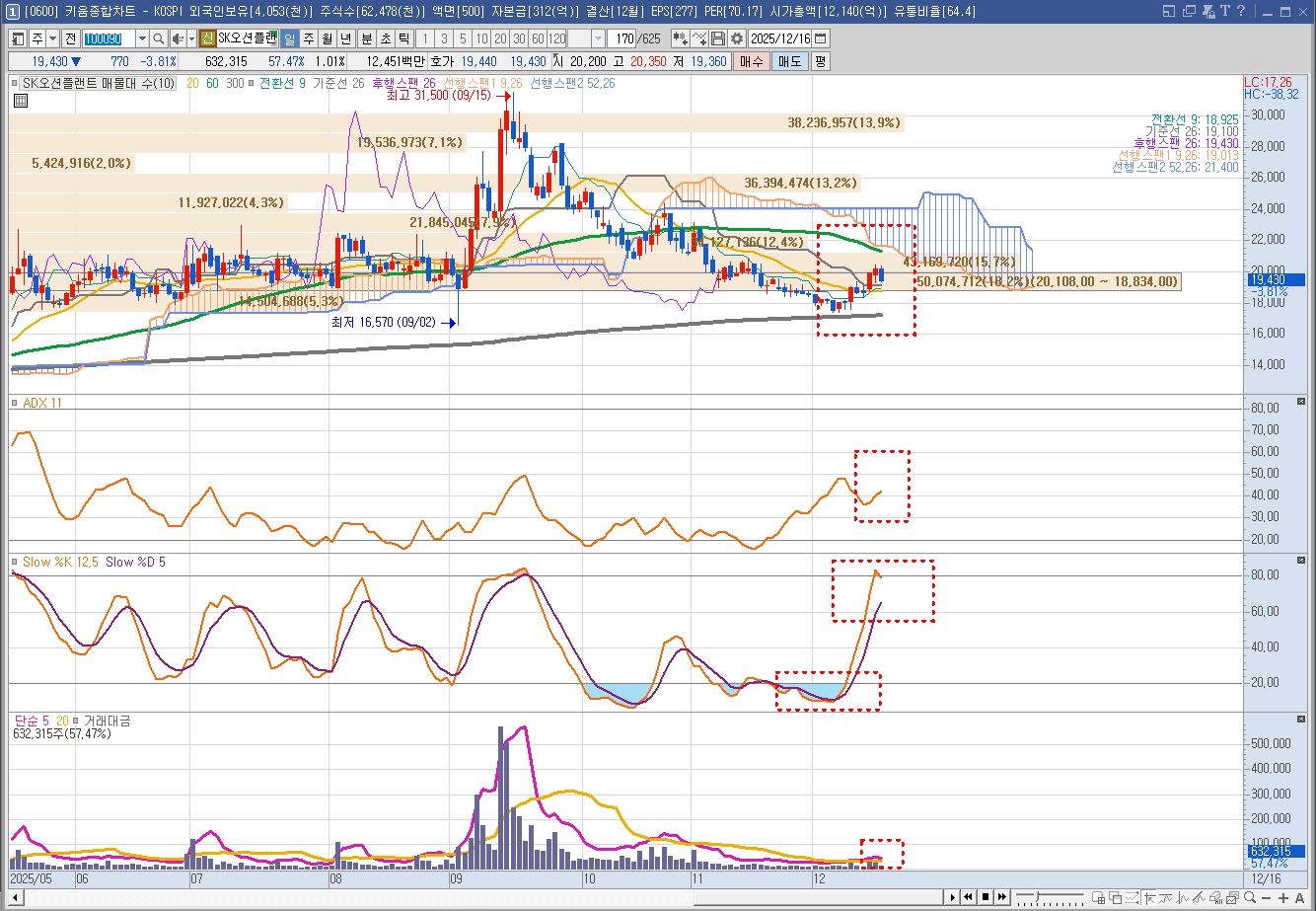The image size is (1316, 911).
Task: Click the 전 button next to stock code
Action: (x=70, y=38)
